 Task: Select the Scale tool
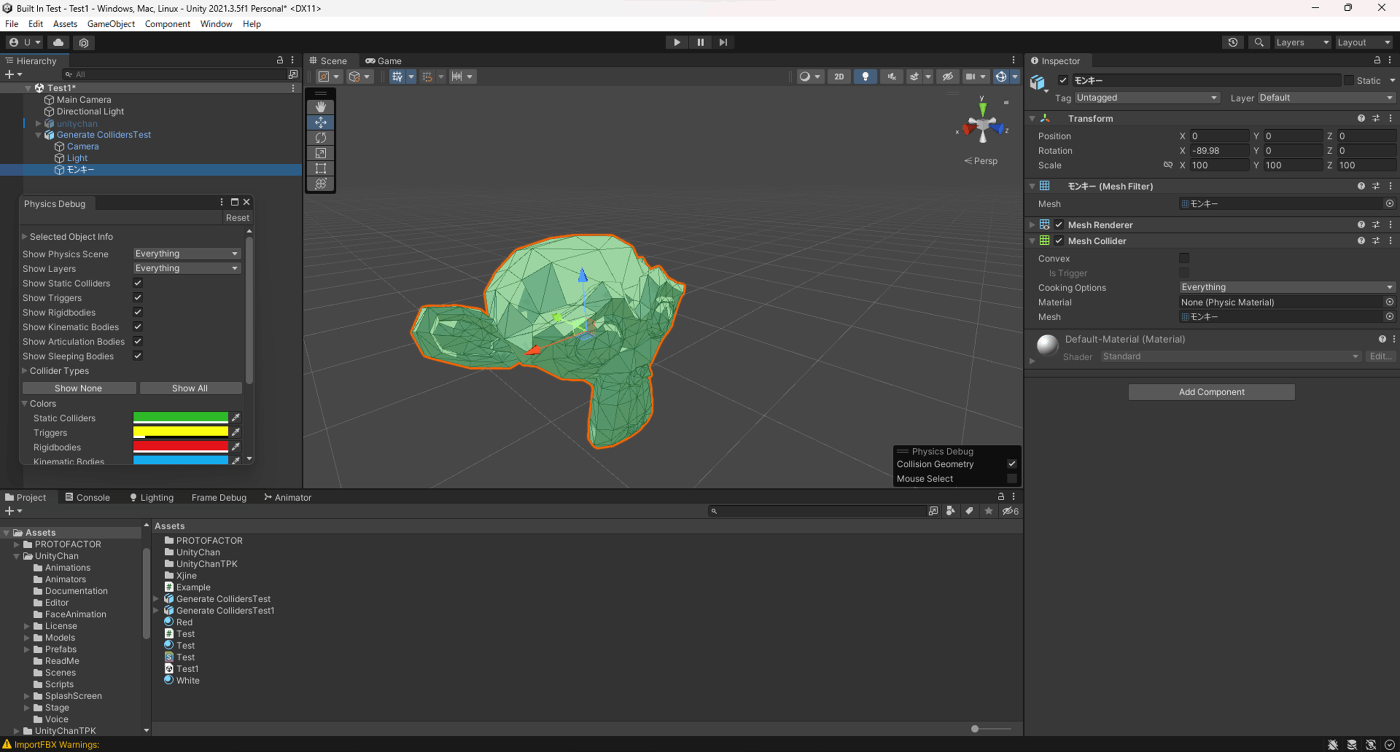(x=320, y=153)
